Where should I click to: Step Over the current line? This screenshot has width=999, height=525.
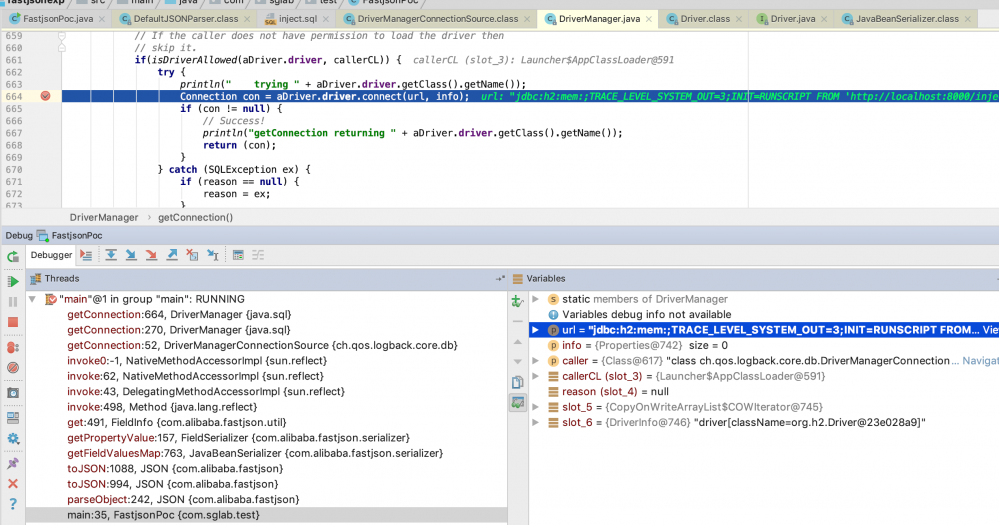[111, 255]
